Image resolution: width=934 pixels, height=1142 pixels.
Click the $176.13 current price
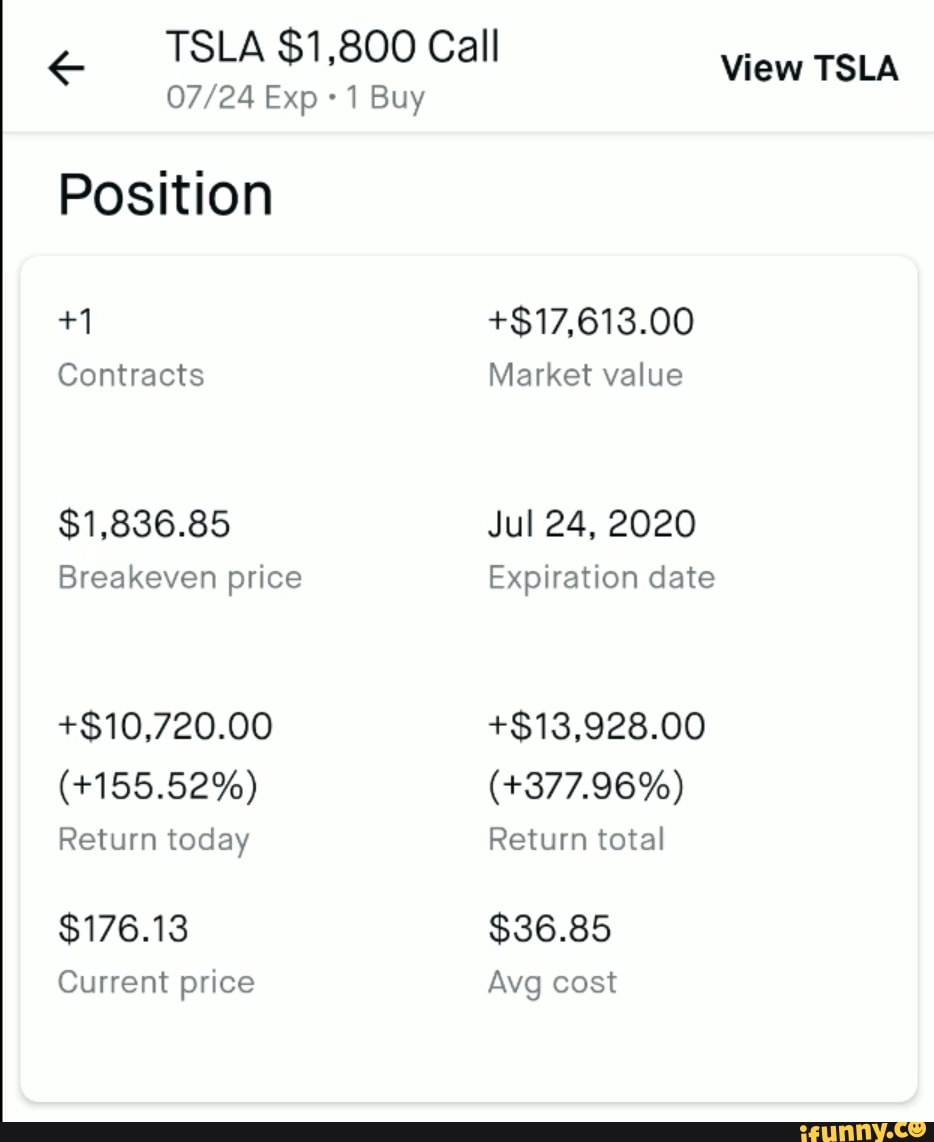pyautogui.click(x=123, y=929)
